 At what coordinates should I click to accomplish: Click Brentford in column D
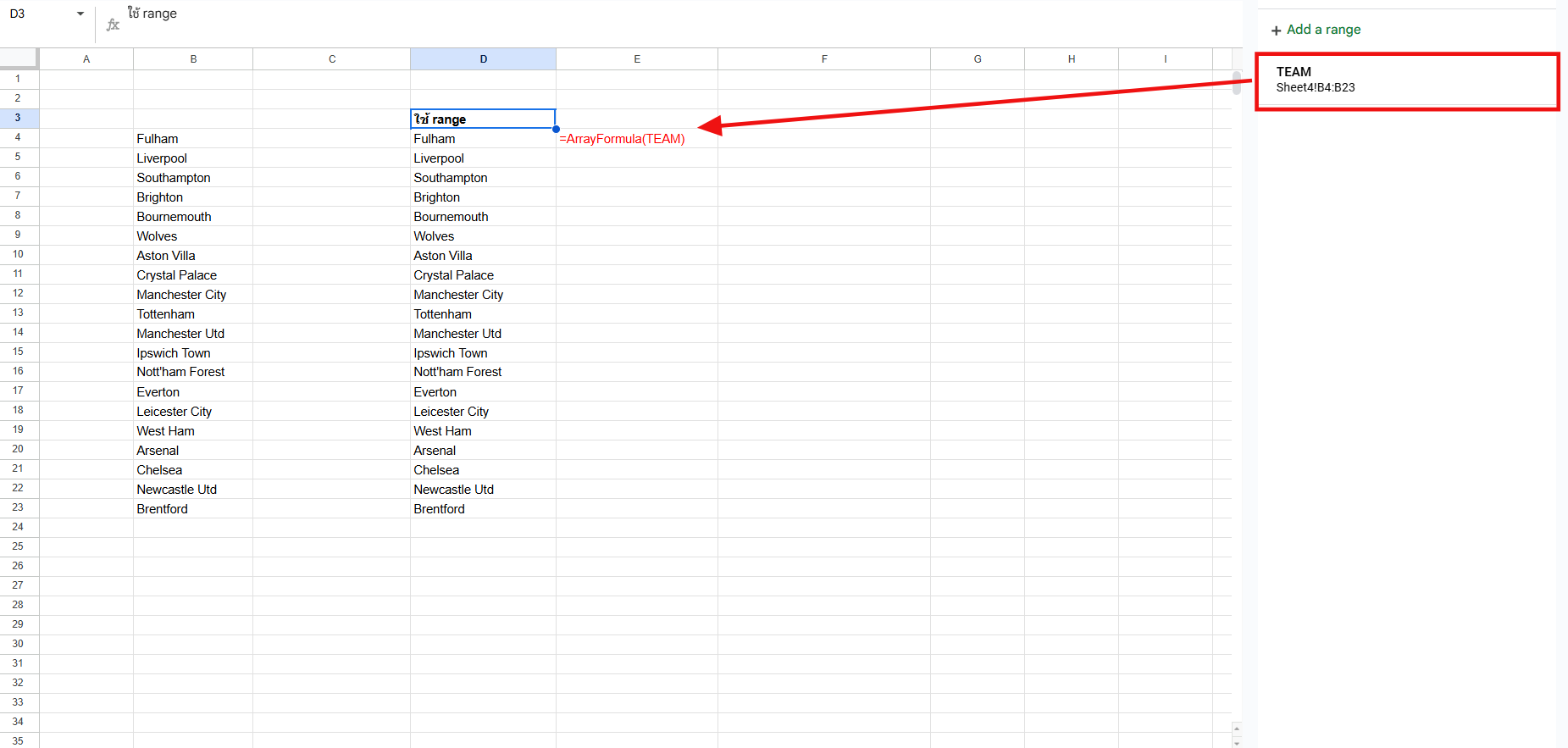click(x=483, y=509)
